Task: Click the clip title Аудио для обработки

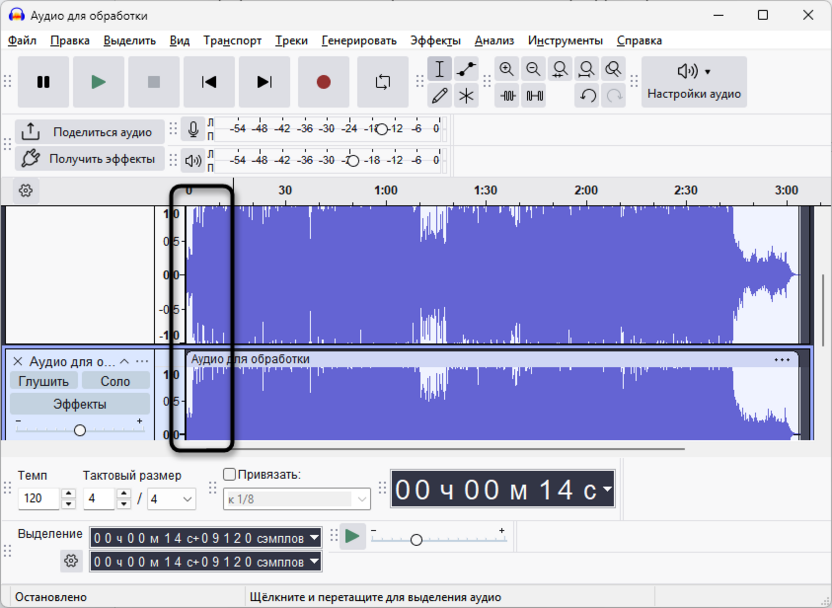Action: (250, 359)
